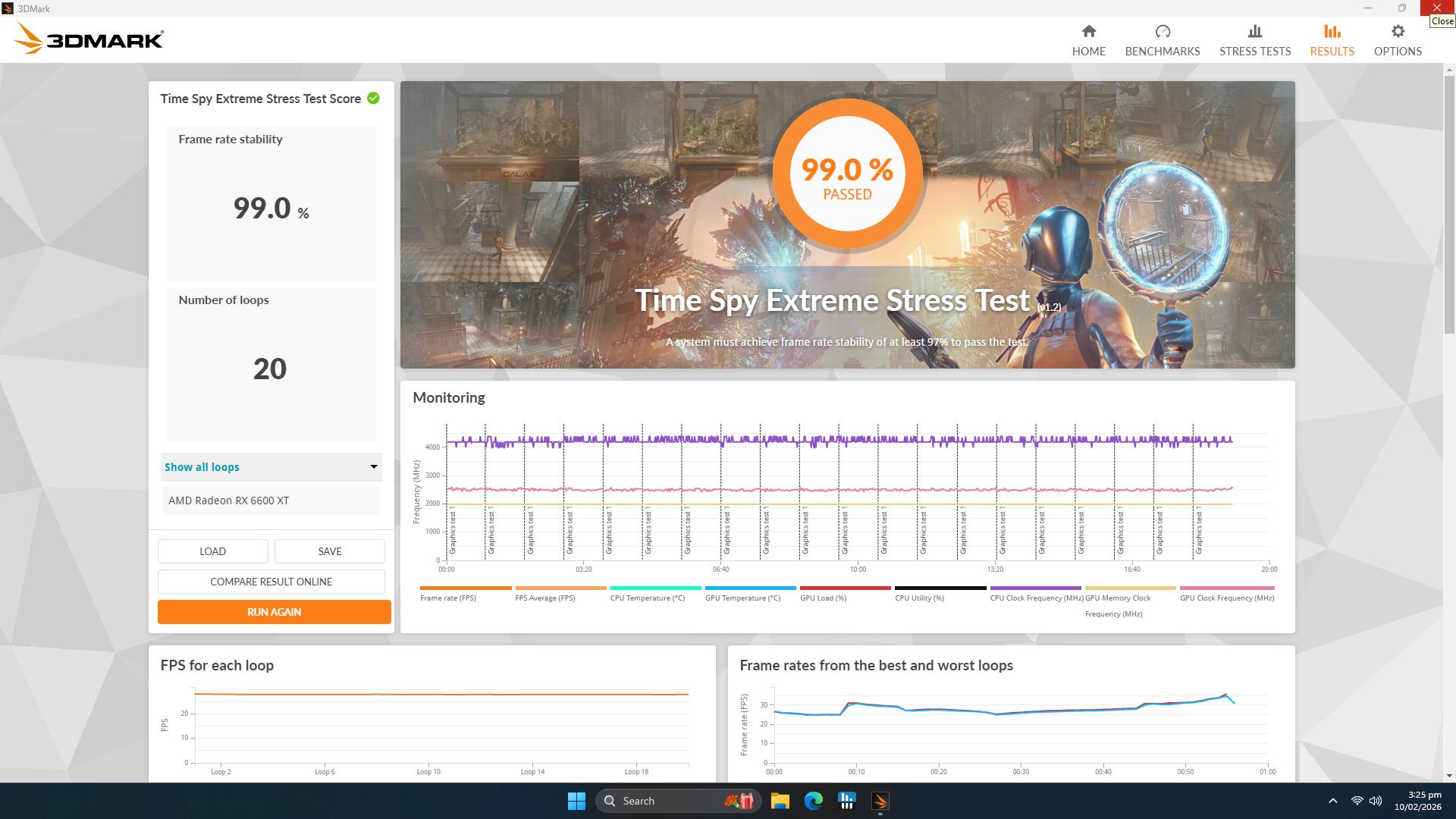The width and height of the screenshot is (1456, 819).
Task: Toggle the FPS Average (FPS) legend series
Action: click(560, 594)
